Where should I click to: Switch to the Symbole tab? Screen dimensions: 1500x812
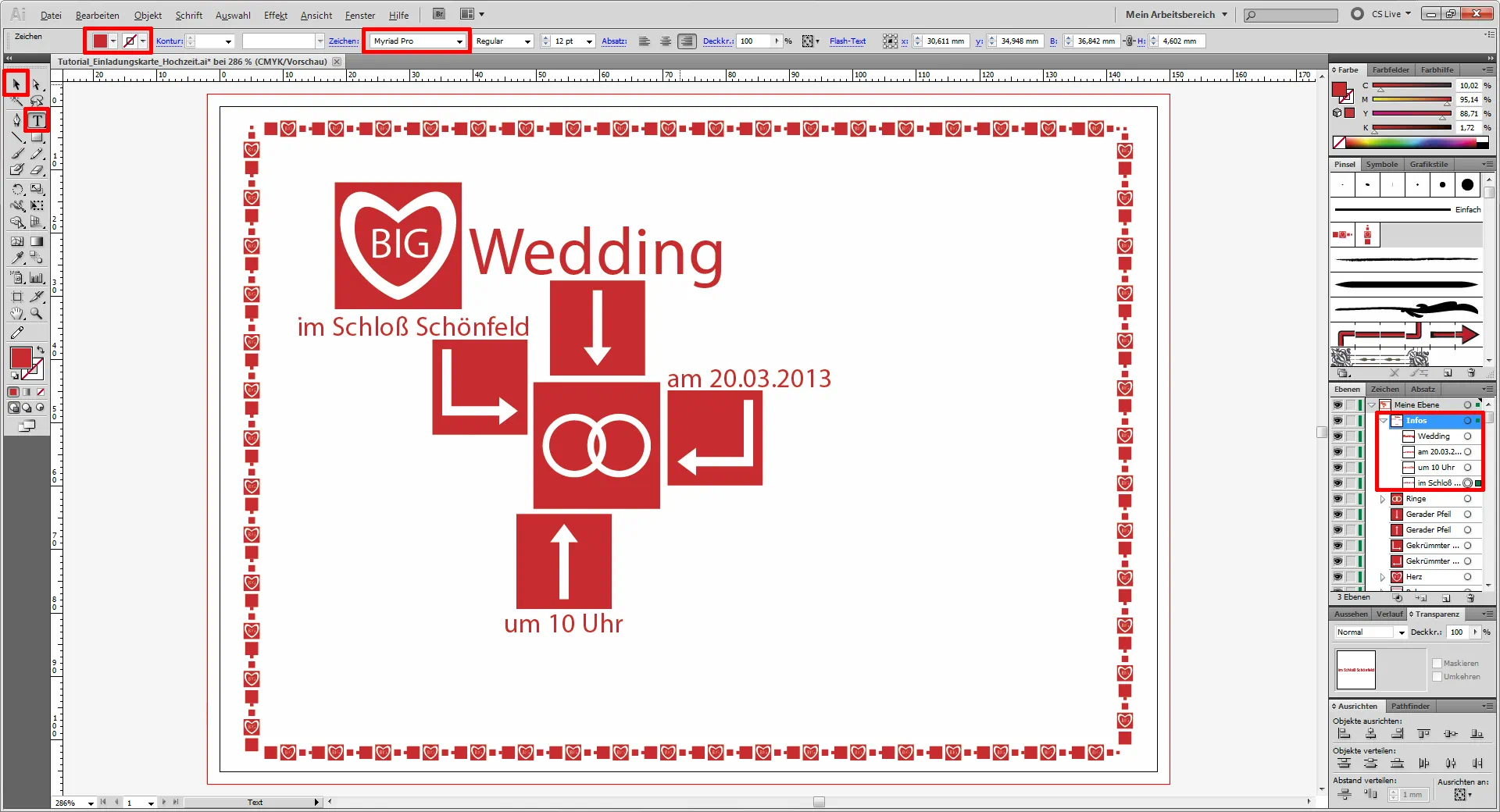(x=1381, y=164)
